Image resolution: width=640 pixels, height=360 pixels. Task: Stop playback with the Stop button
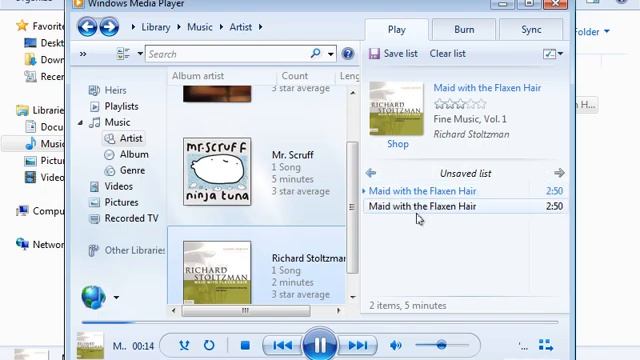(245, 345)
